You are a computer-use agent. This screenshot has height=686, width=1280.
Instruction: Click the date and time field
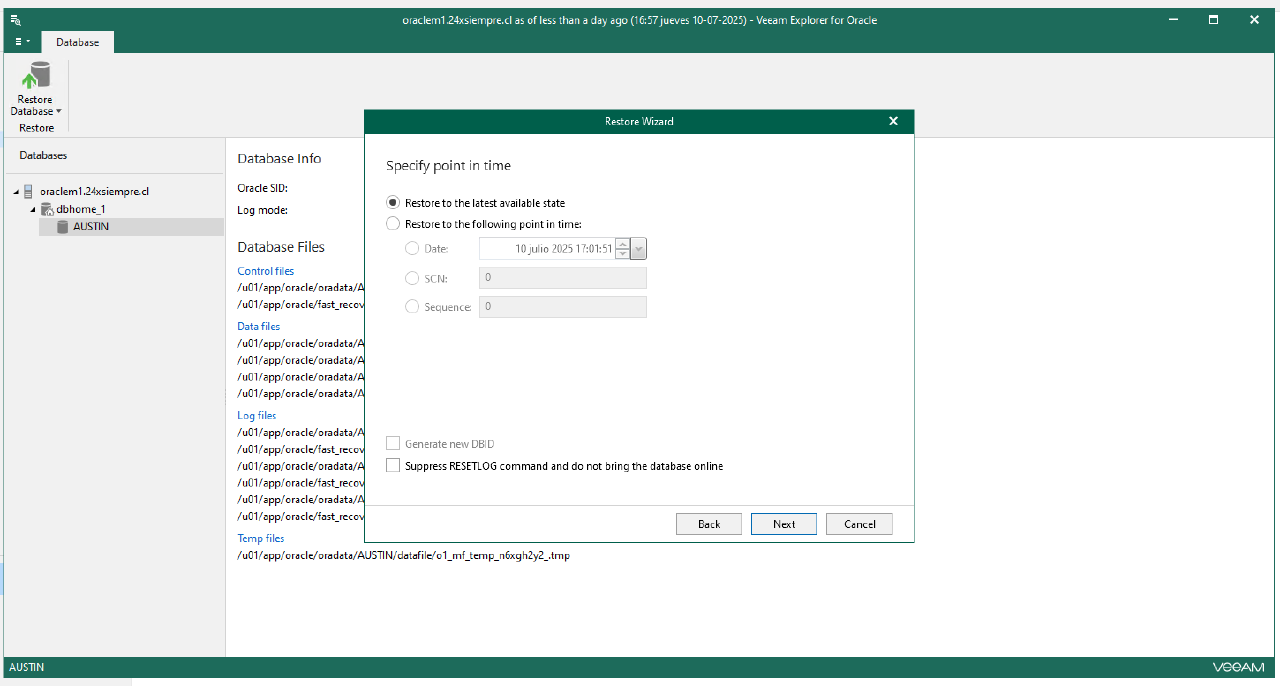[547, 249]
